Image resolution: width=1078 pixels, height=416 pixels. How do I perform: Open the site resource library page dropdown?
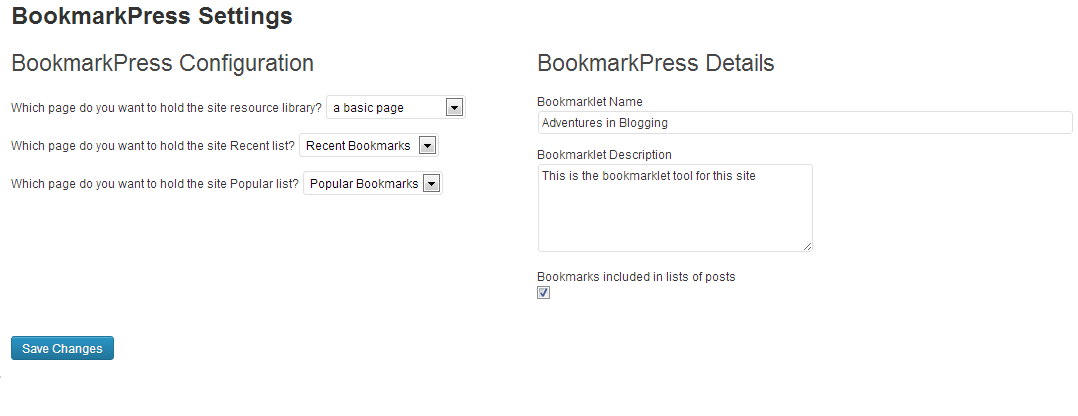(396, 107)
